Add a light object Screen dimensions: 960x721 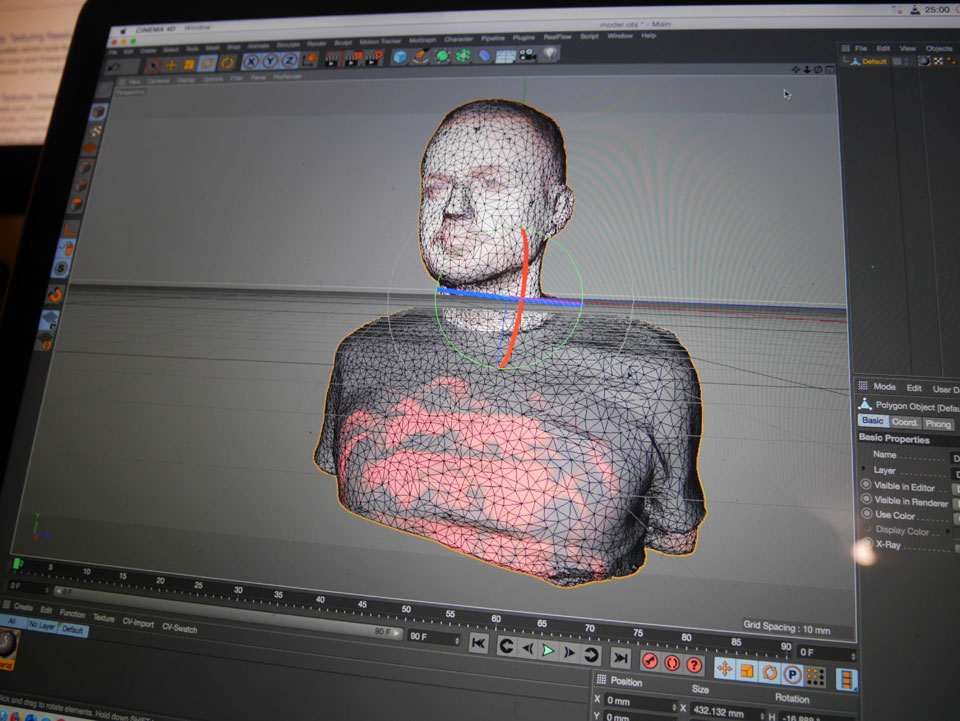[550, 54]
